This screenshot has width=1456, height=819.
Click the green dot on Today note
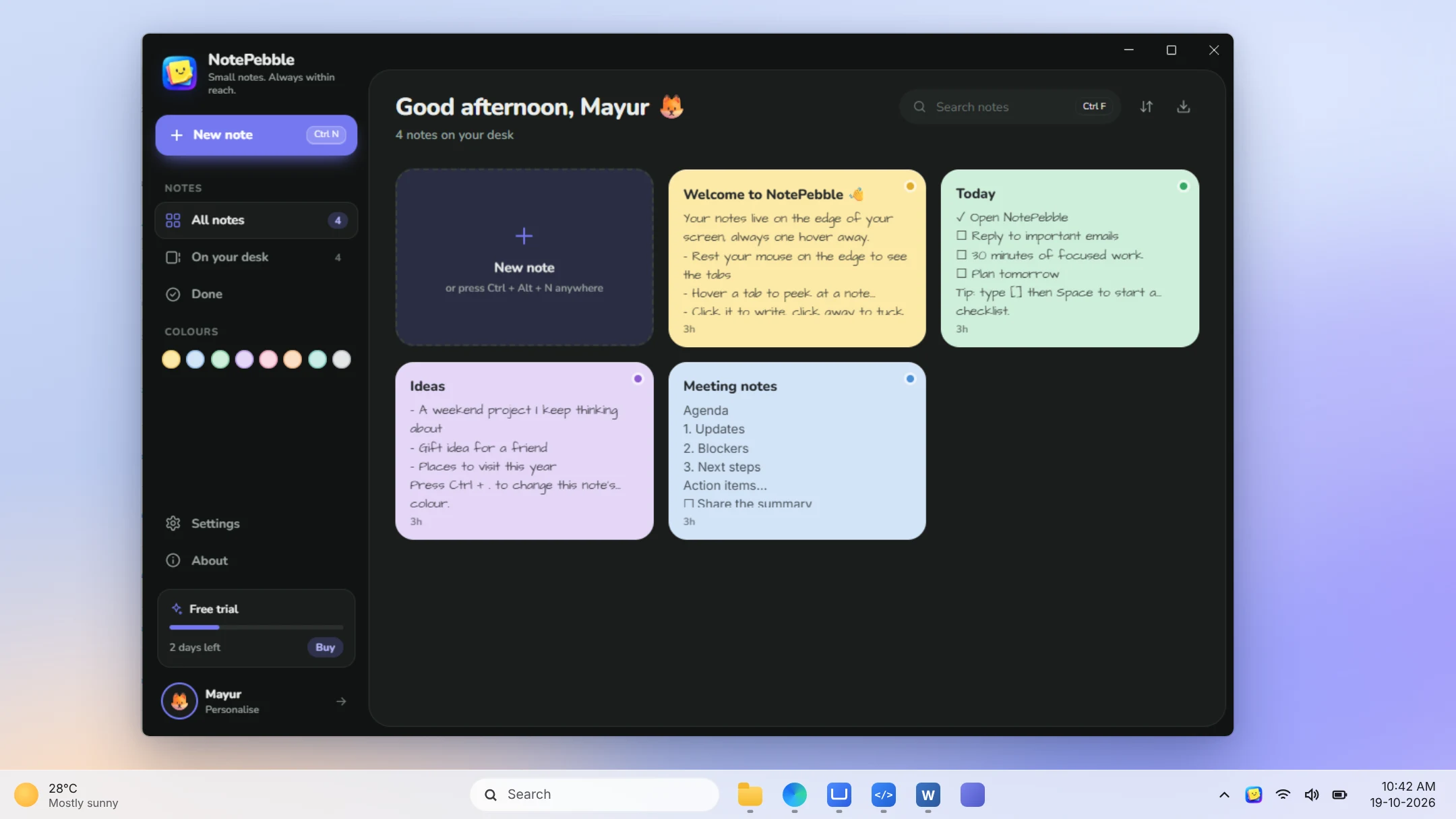click(1183, 186)
